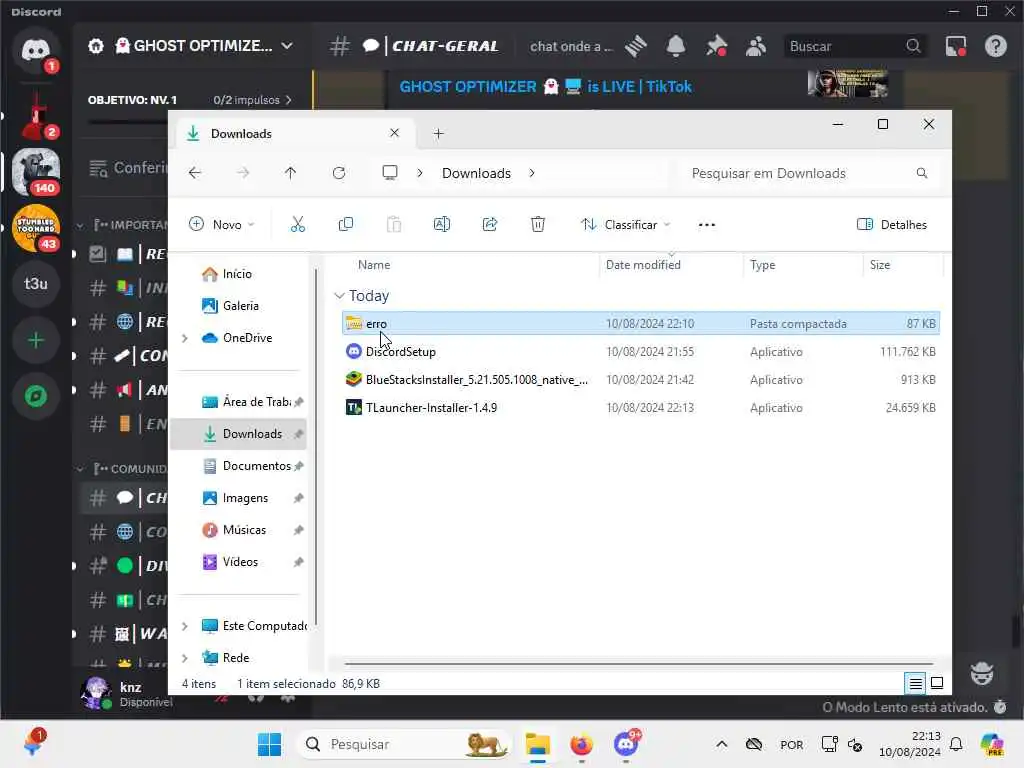Click the Cut icon in Explorer toolbar
The height and width of the screenshot is (768, 1024).
298,225
